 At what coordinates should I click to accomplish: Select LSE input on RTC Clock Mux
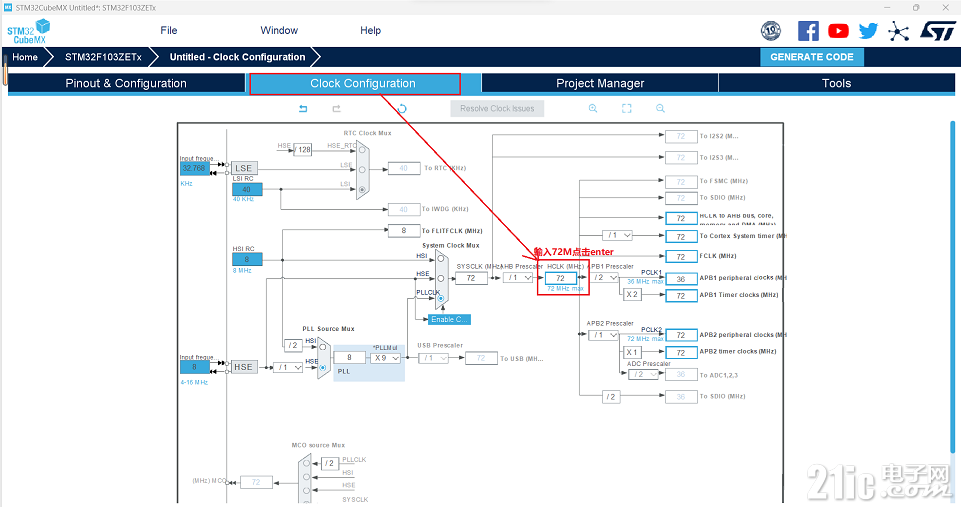tap(362, 170)
